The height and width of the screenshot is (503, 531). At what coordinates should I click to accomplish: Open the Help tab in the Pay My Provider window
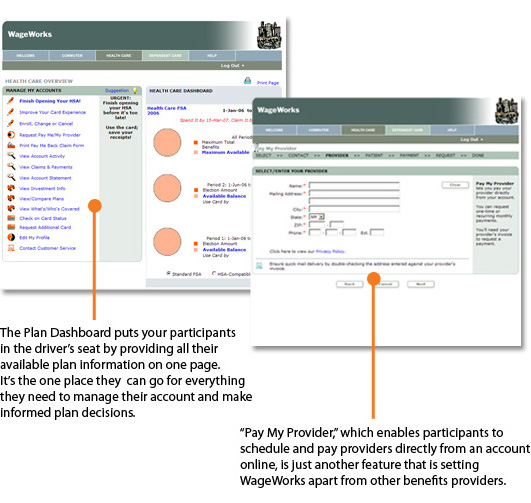click(x=452, y=130)
